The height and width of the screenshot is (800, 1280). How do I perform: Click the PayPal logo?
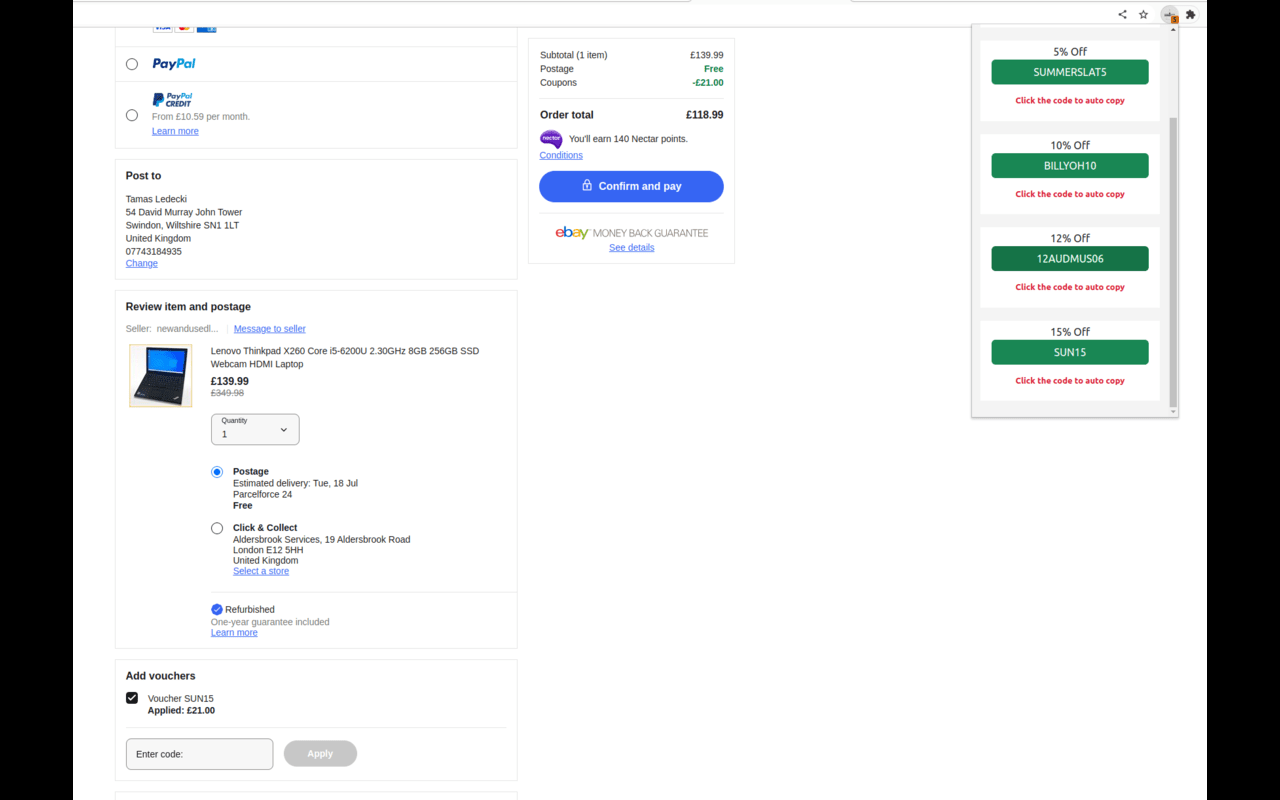tap(174, 64)
